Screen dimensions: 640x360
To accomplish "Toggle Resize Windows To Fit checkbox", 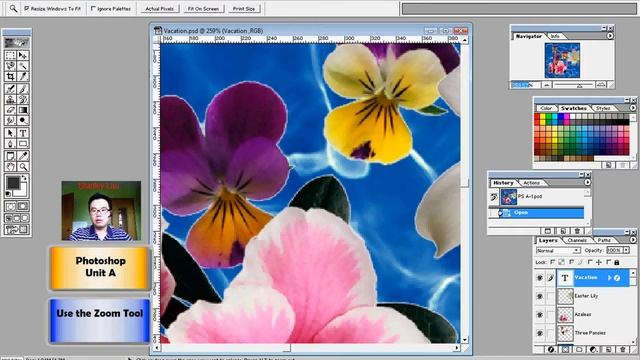I will 27,8.
